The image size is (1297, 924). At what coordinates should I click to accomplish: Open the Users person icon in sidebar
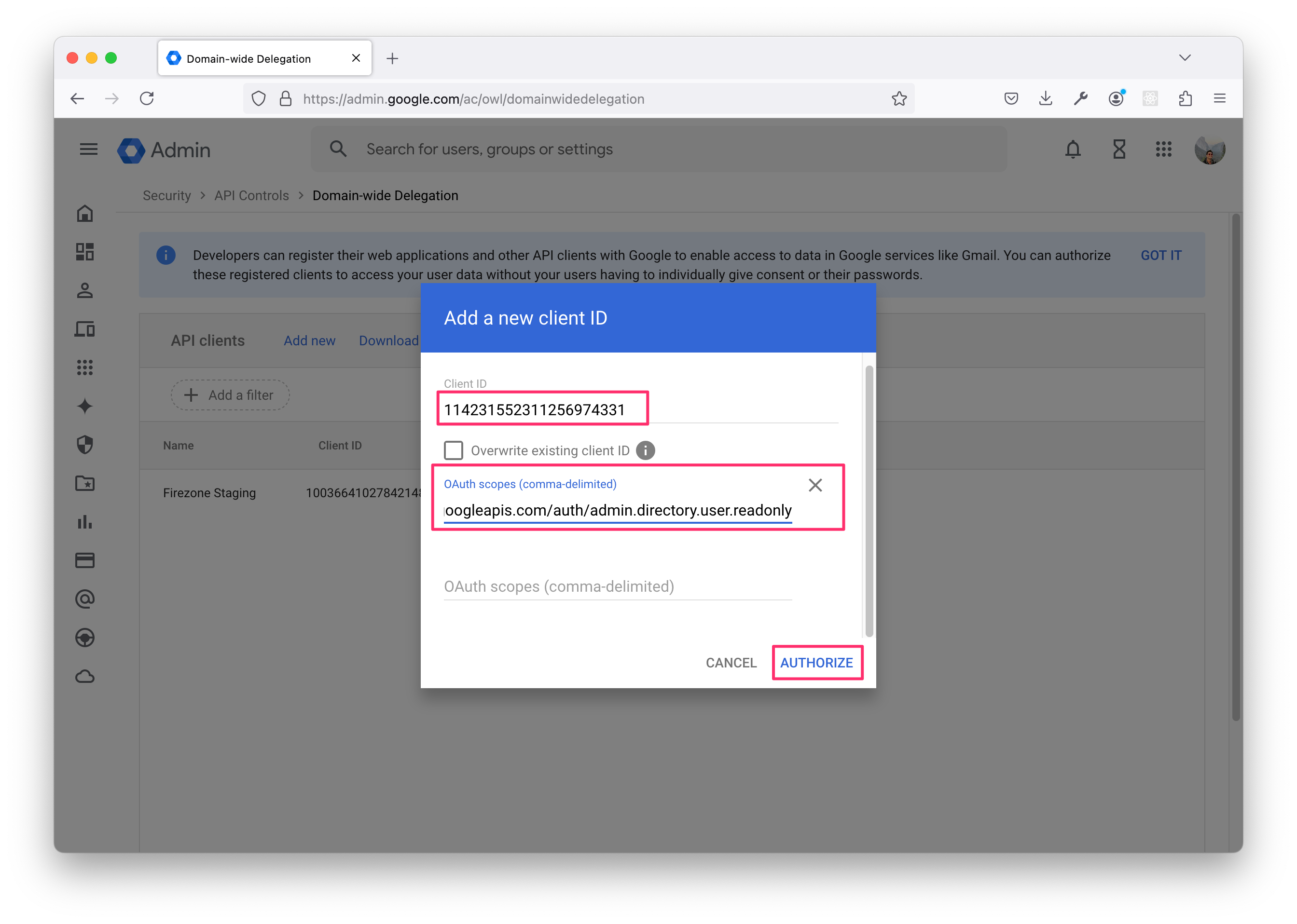pos(85,291)
